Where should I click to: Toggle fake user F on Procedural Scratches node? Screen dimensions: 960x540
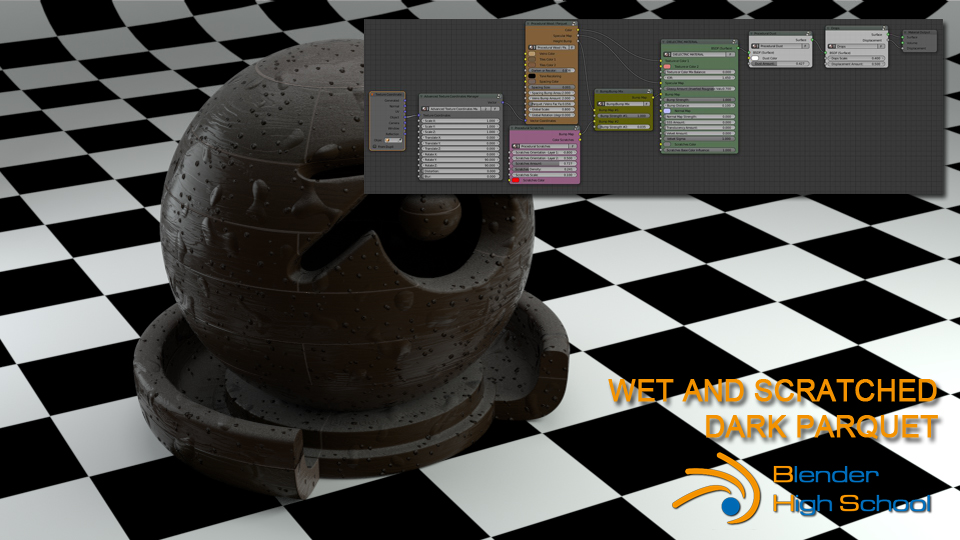[x=572, y=146]
